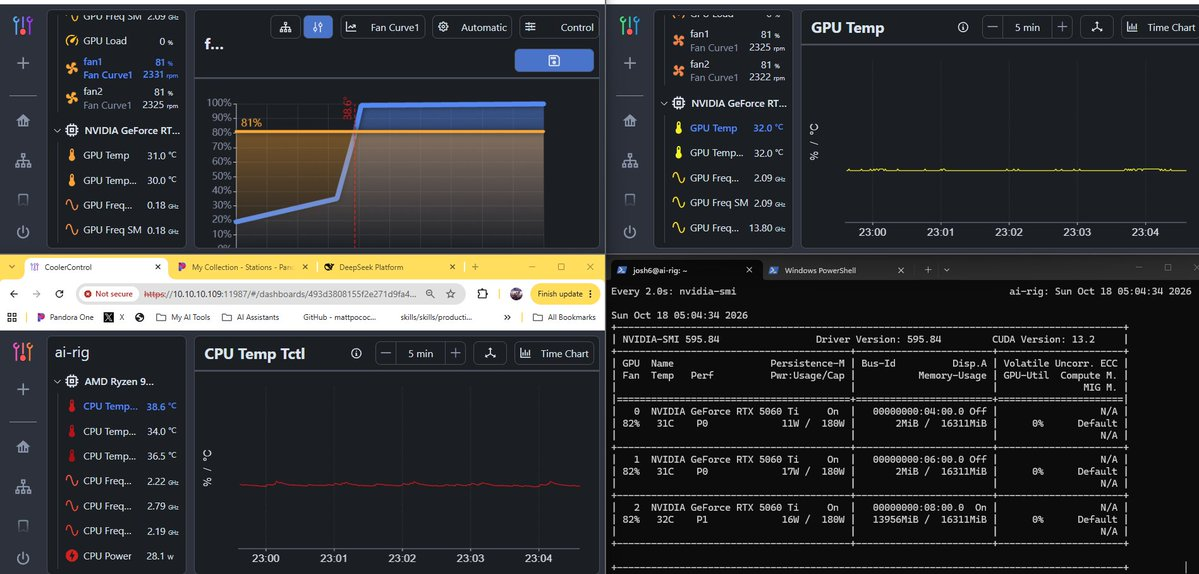The width and height of the screenshot is (1199, 574).
Task: Open a new browser tab
Action: click(475, 267)
